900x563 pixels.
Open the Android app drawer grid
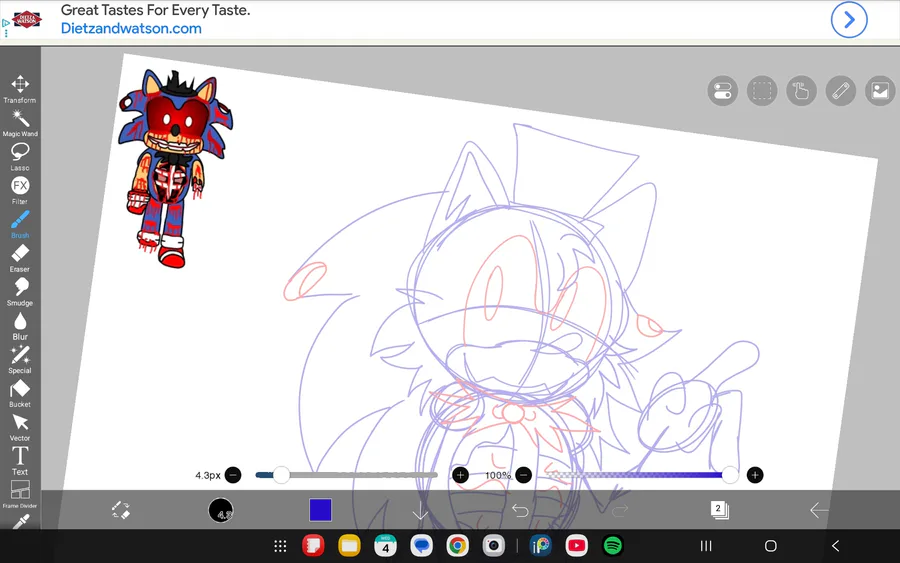[x=280, y=546]
